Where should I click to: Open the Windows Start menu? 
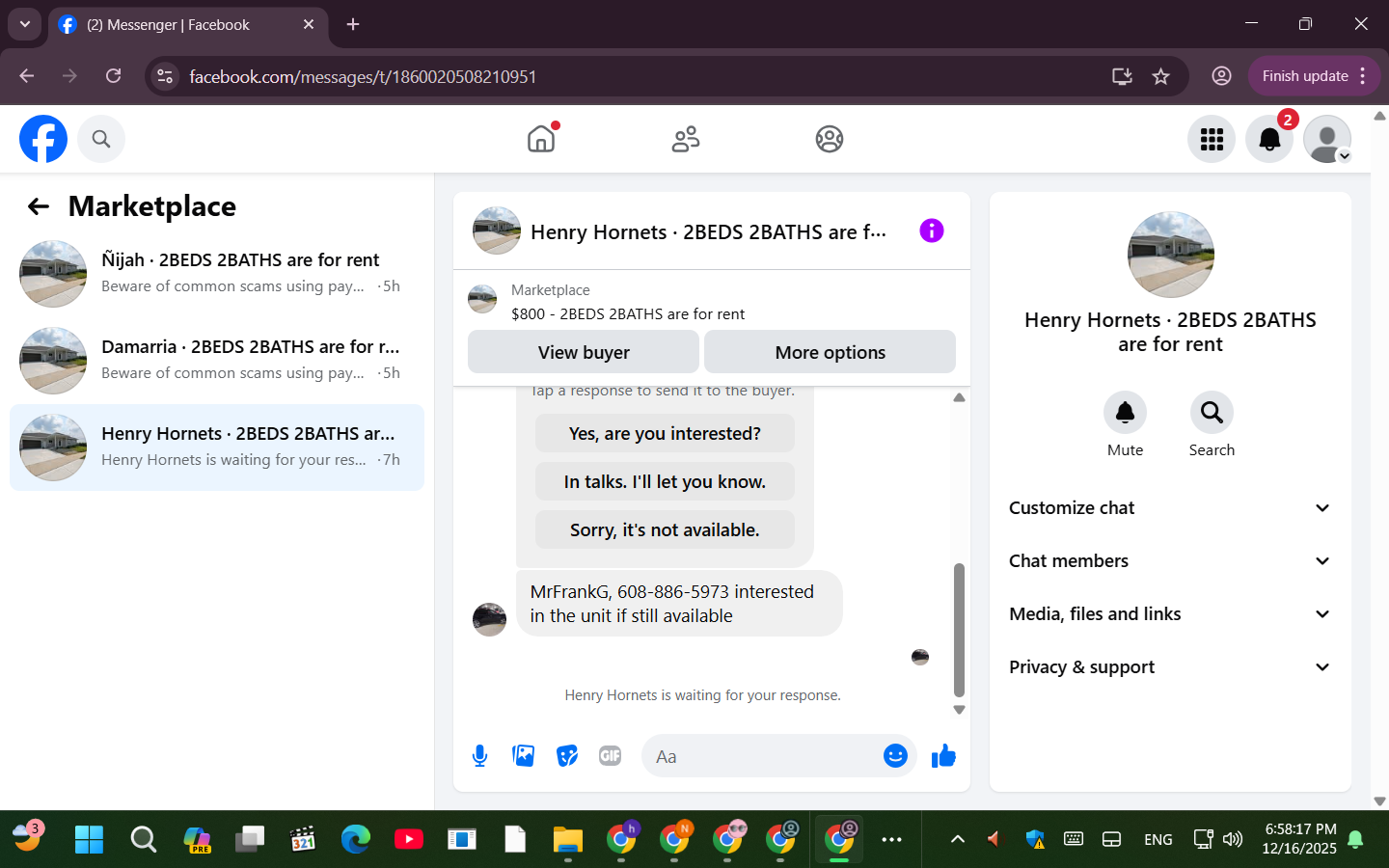(x=89, y=839)
